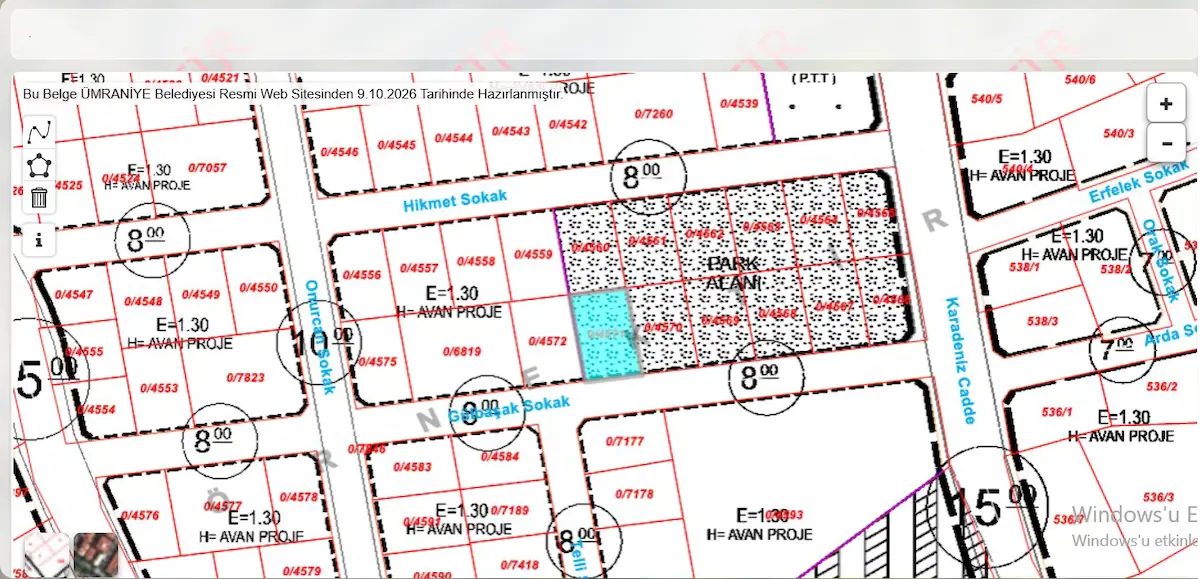
Task: Select parcel 540/3
Action: (x=1118, y=133)
